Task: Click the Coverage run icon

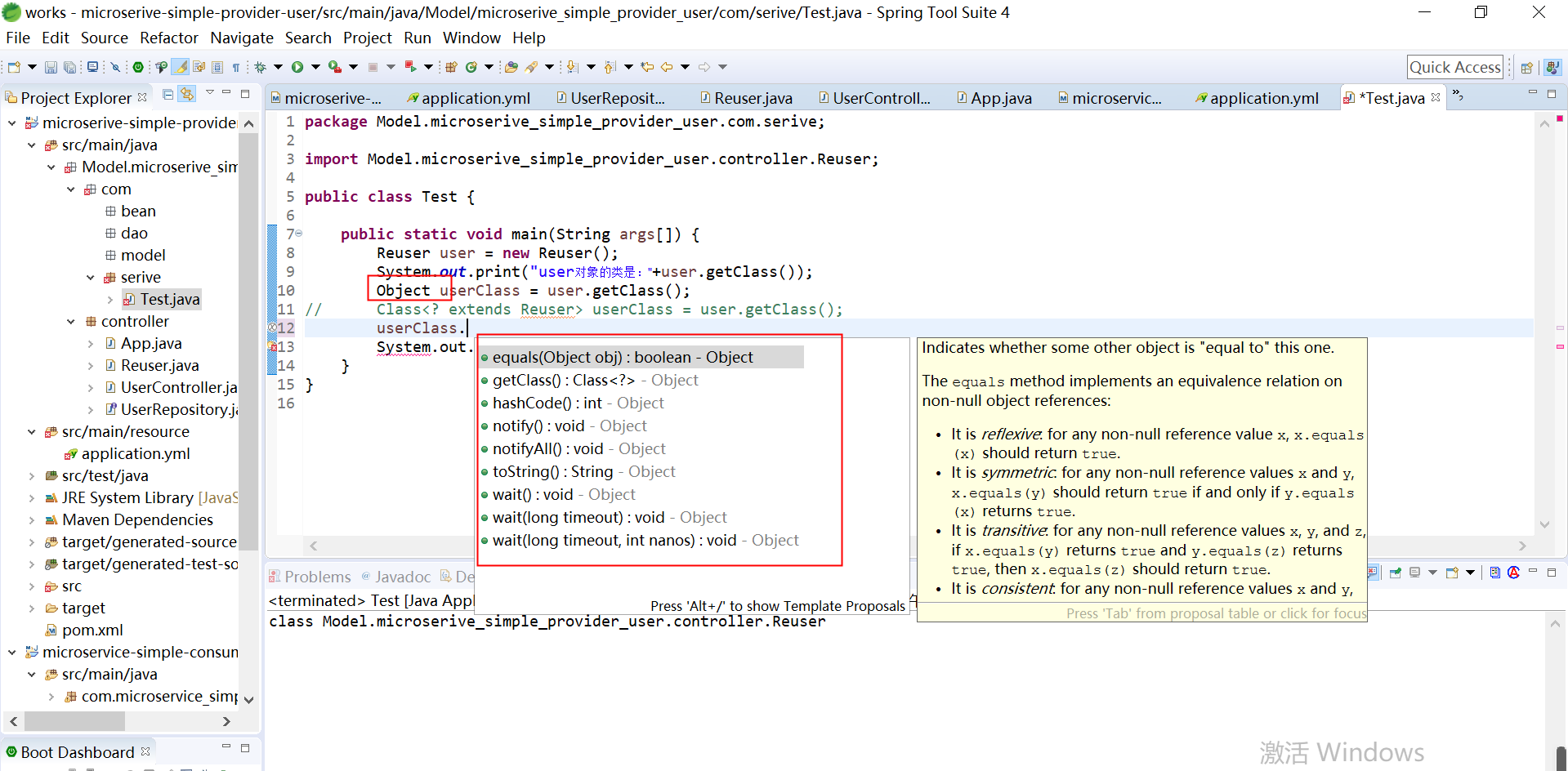Action: (335, 67)
